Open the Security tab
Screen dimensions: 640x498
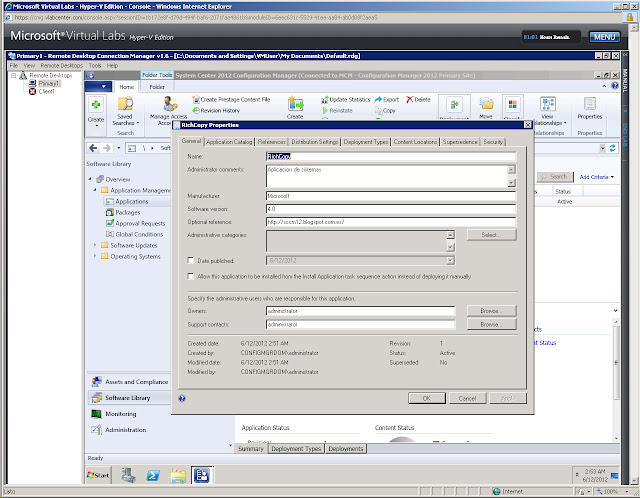click(x=493, y=142)
